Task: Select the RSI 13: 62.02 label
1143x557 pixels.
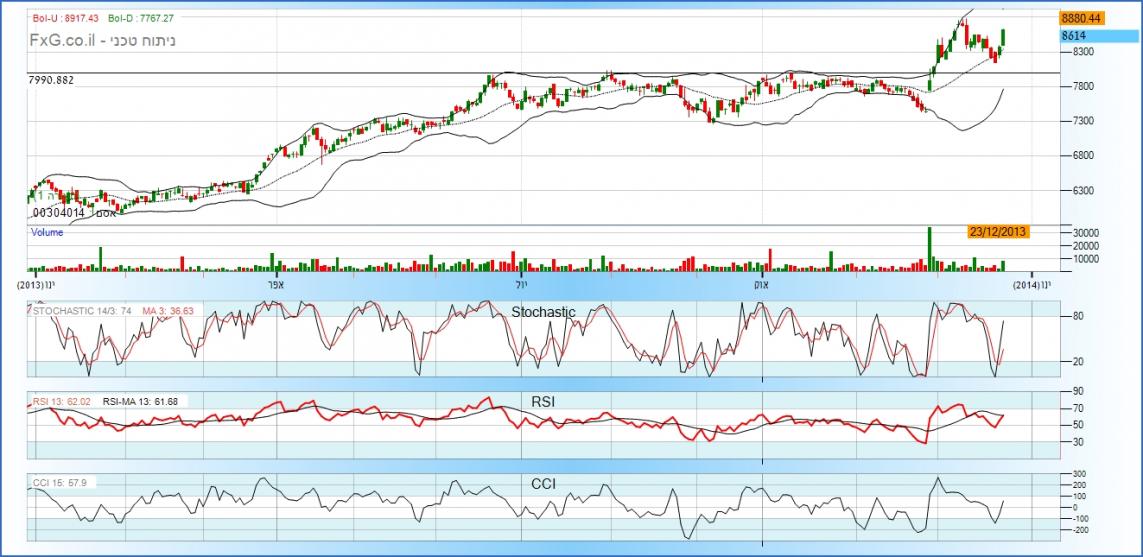Action: 62,402
